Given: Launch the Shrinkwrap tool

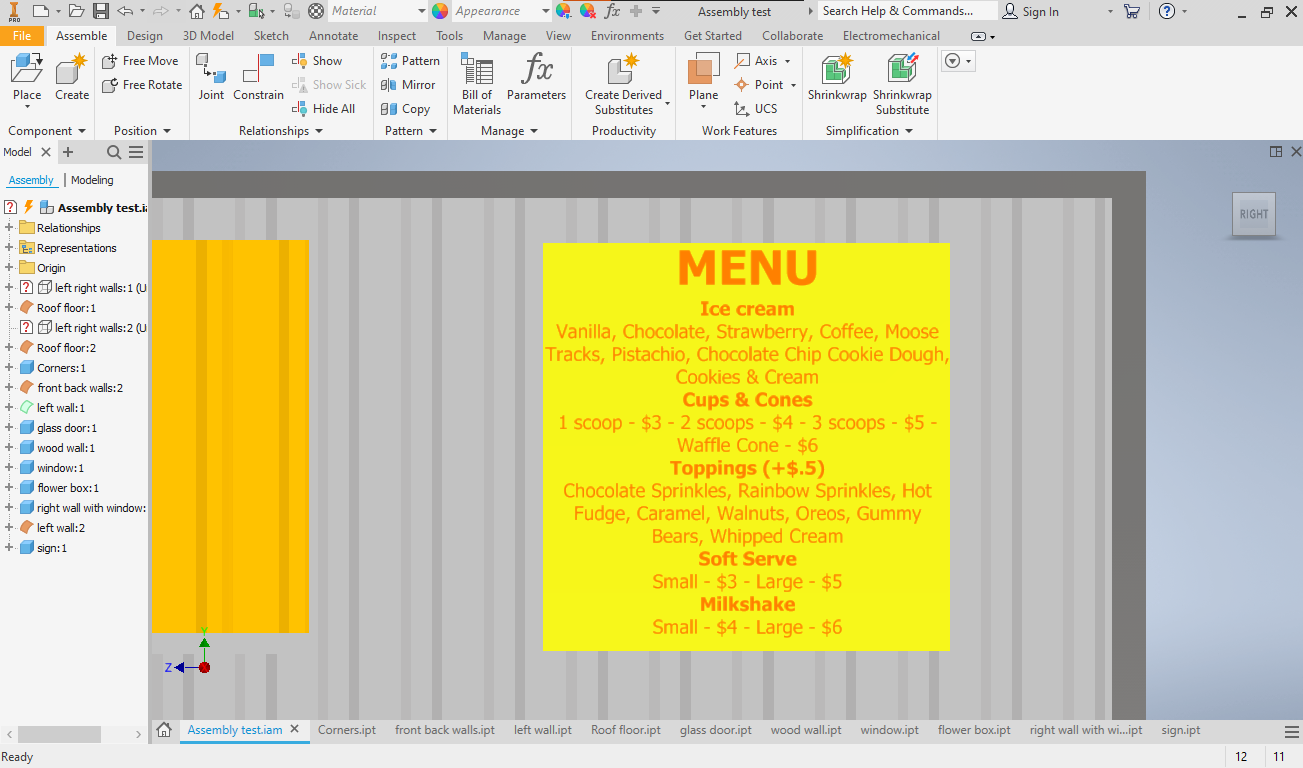Looking at the screenshot, I should coord(837,78).
